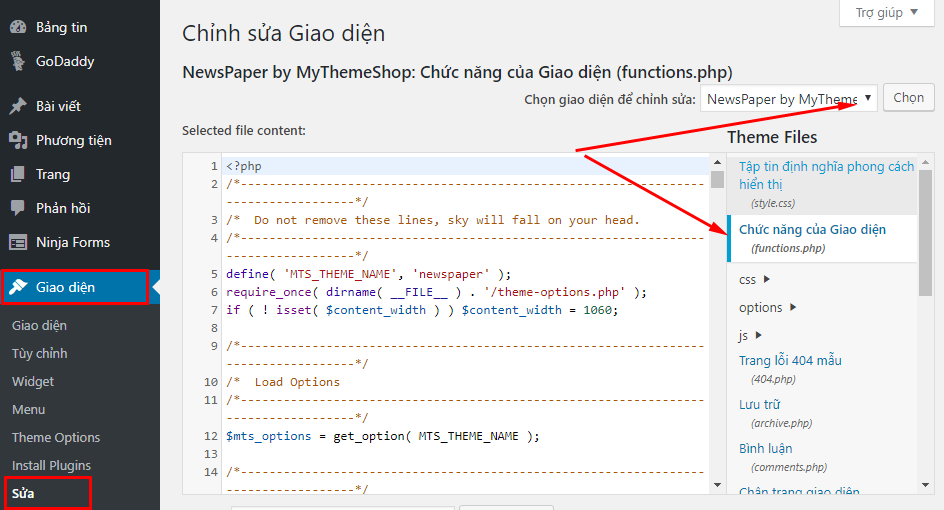Click the require_once theme-options.php line
Viewport: 944px width, 510px height.
click(x=436, y=292)
